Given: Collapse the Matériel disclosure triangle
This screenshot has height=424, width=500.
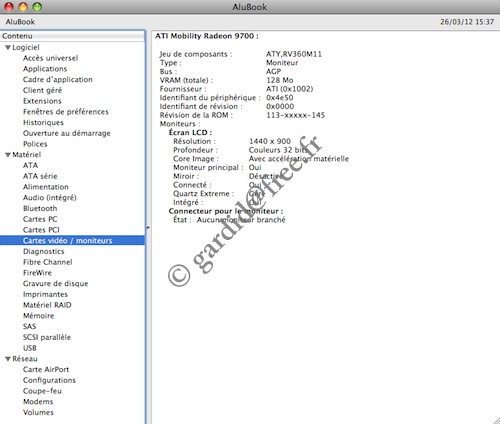Looking at the screenshot, I should pos(8,155).
